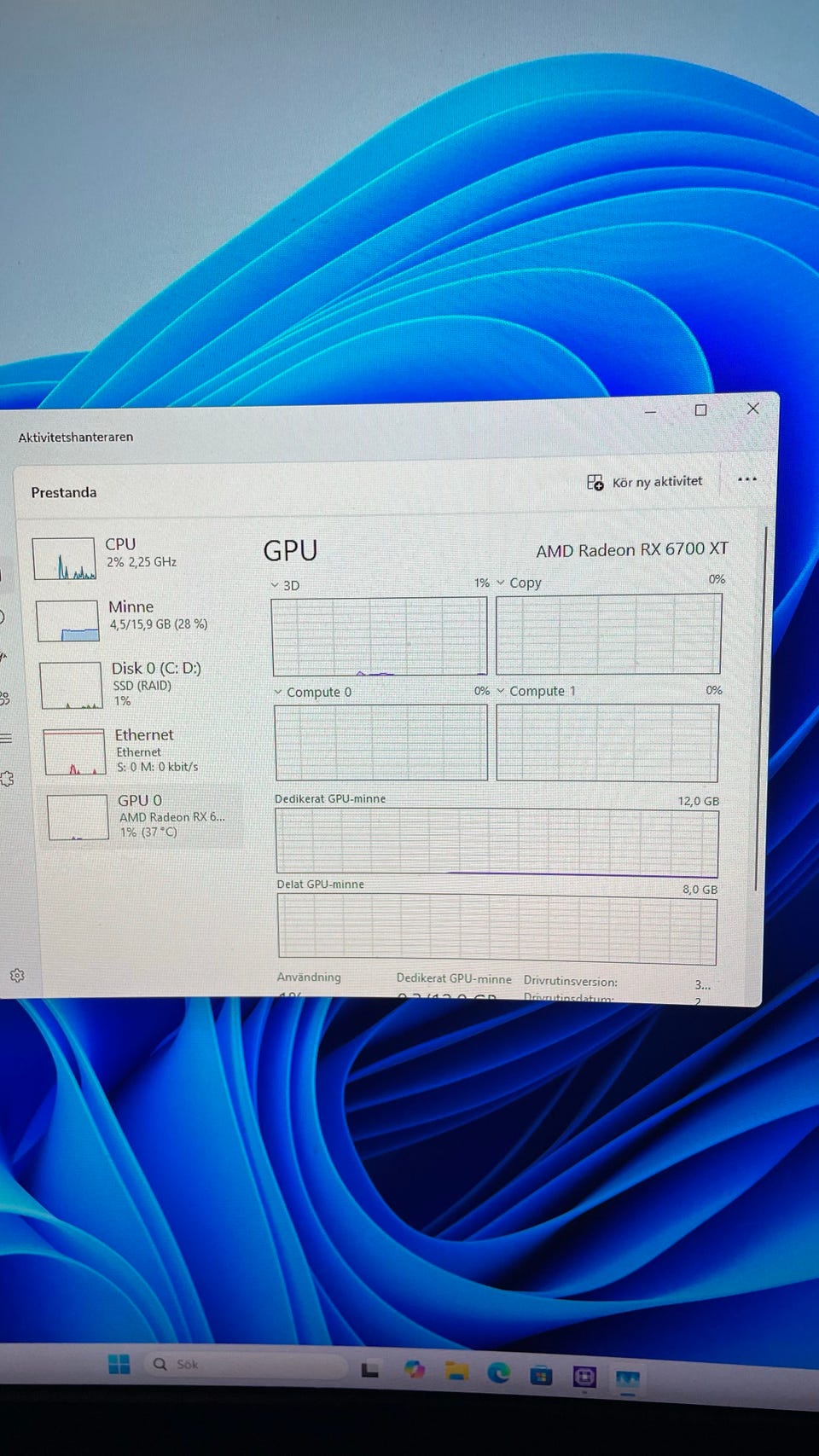This screenshot has height=1456, width=819.
Task: Minimize the Aktivitetshanteraren window
Action: click(x=650, y=412)
